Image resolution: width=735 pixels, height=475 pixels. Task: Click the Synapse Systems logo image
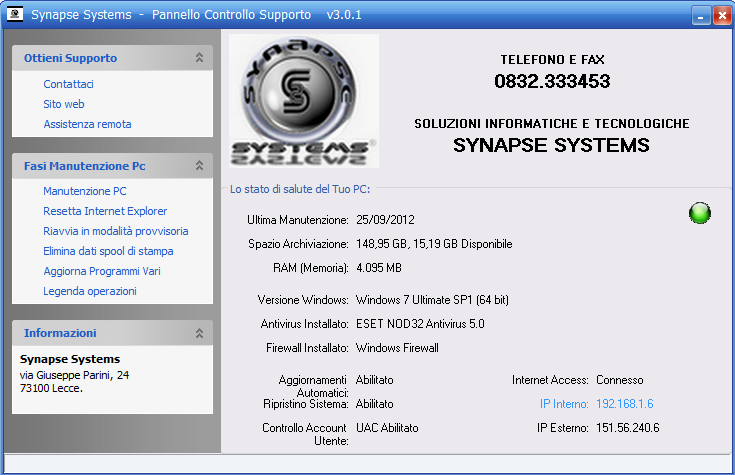304,101
